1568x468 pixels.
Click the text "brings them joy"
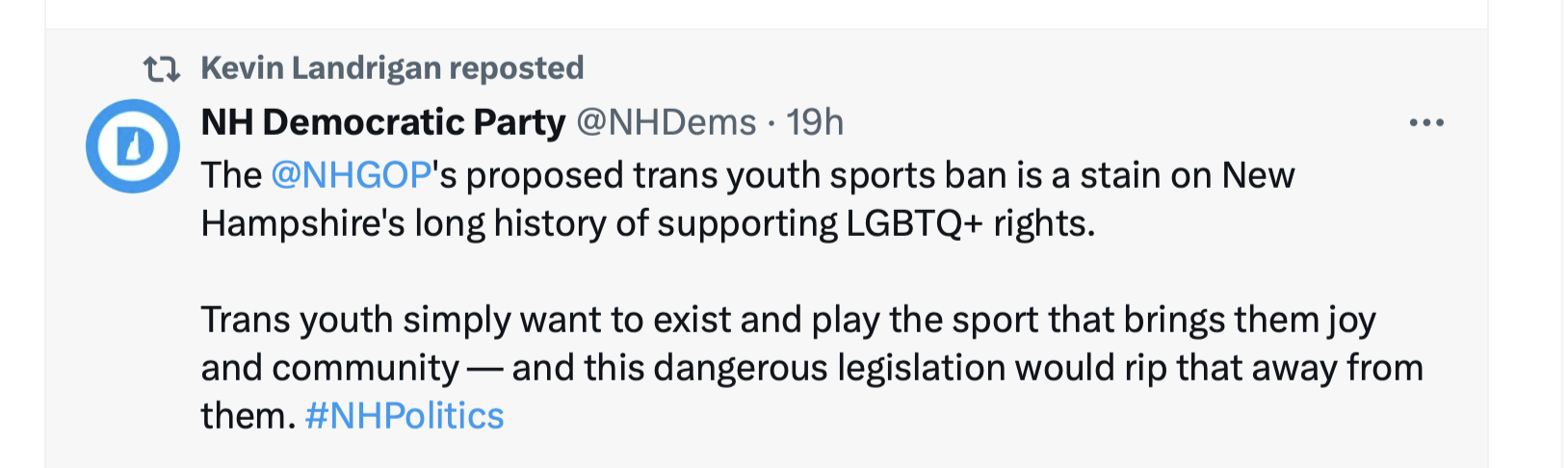(x=1247, y=320)
